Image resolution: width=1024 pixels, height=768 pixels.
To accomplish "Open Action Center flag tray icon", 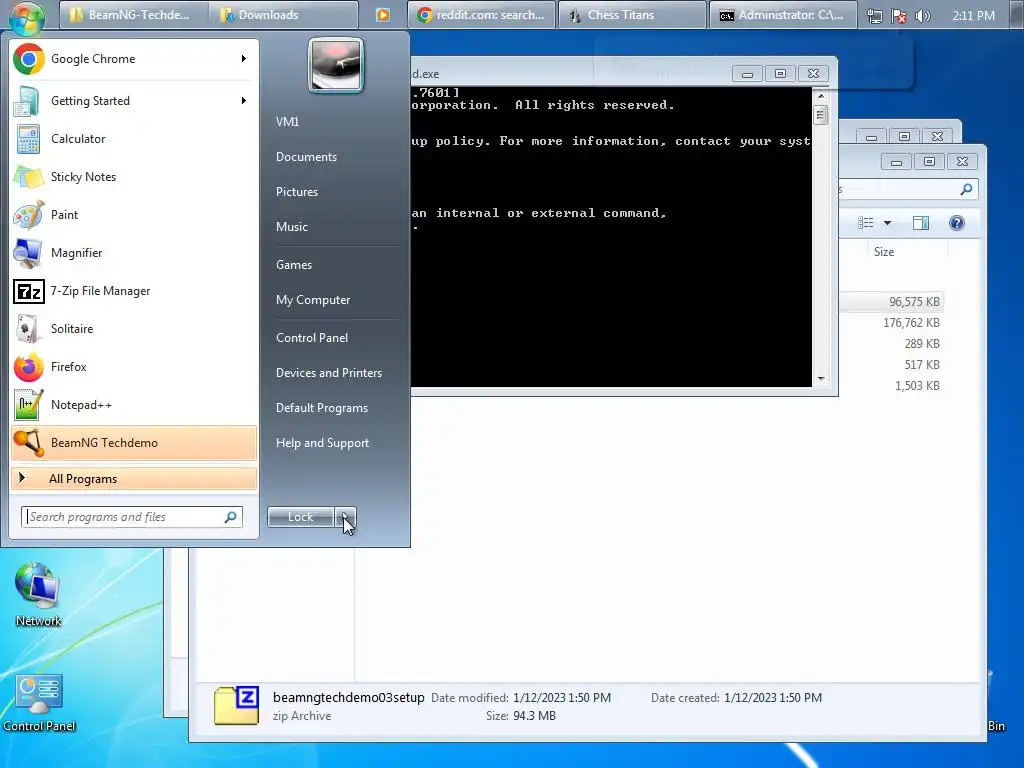I will 899,15.
